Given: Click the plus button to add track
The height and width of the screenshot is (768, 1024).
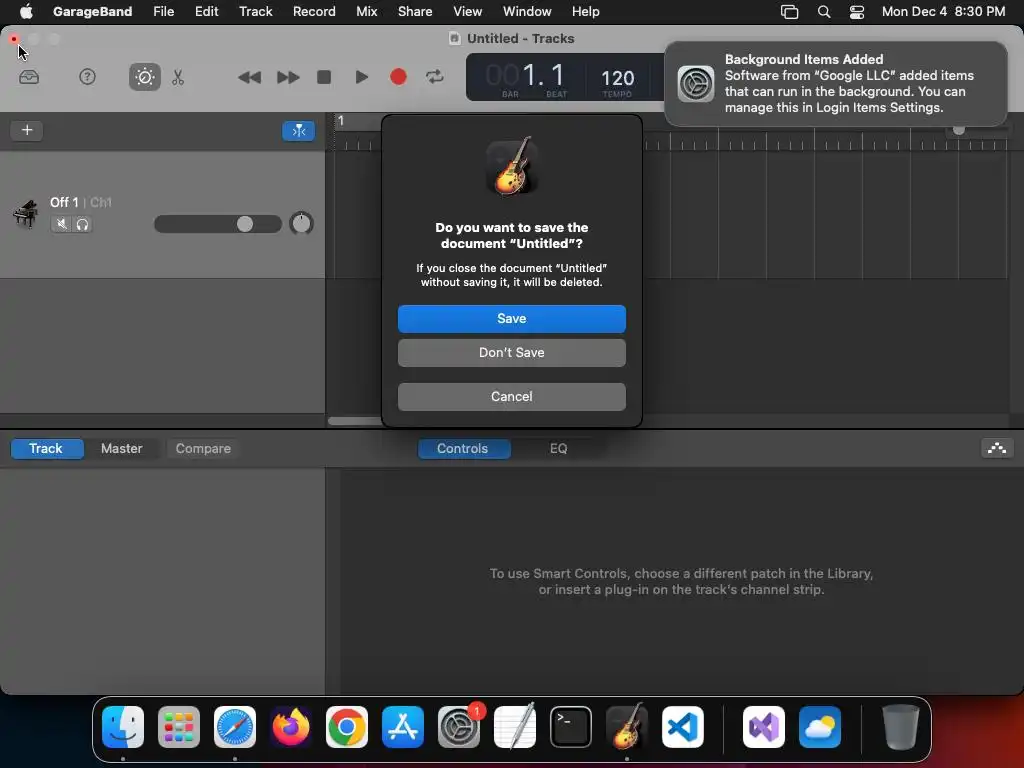Looking at the screenshot, I should pos(27,130).
